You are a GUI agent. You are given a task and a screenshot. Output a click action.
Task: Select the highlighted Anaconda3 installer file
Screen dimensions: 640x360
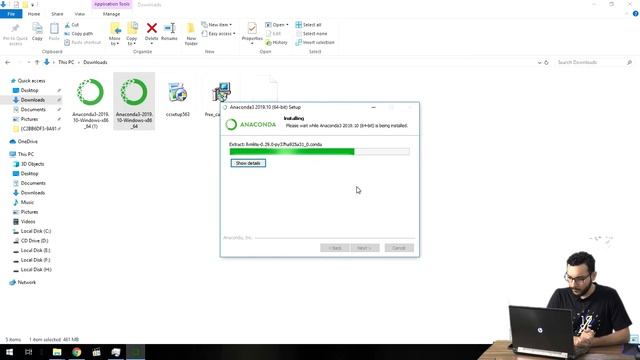pyautogui.click(x=134, y=102)
